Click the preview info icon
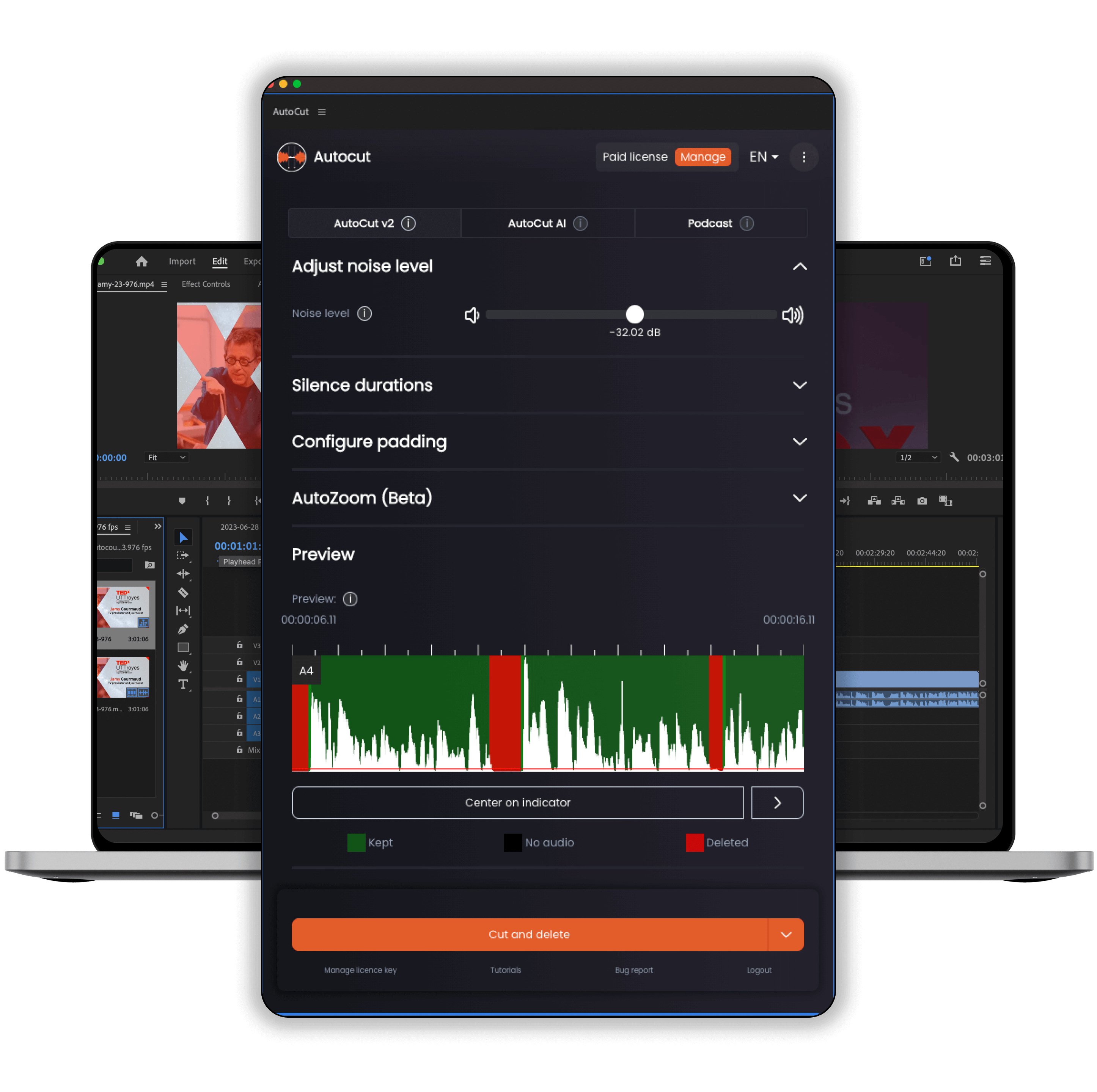This screenshot has width=1097, height=1092. pos(350,598)
